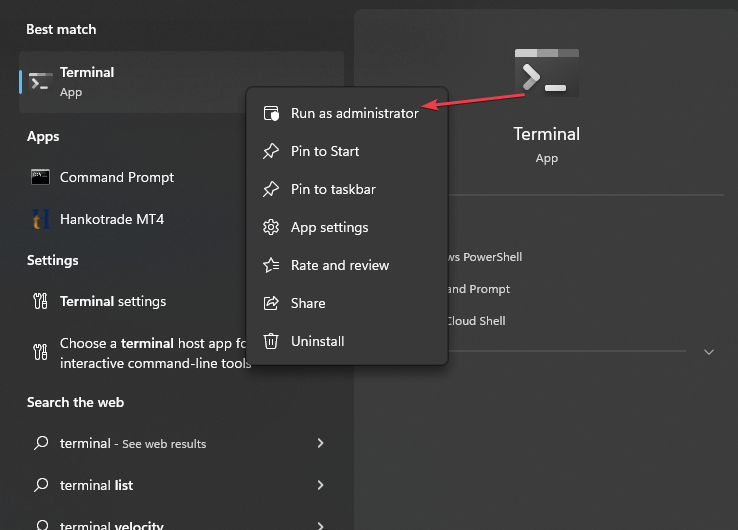Click the App settings gear icon

point(271,227)
